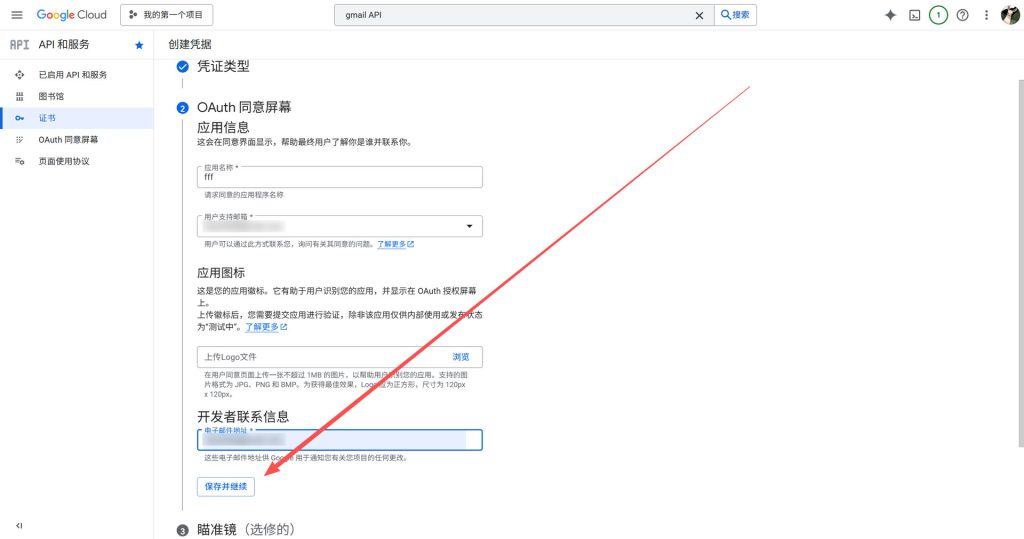Click the 浏览 button for logo upload
This screenshot has height=539, width=1024.
(x=460, y=356)
